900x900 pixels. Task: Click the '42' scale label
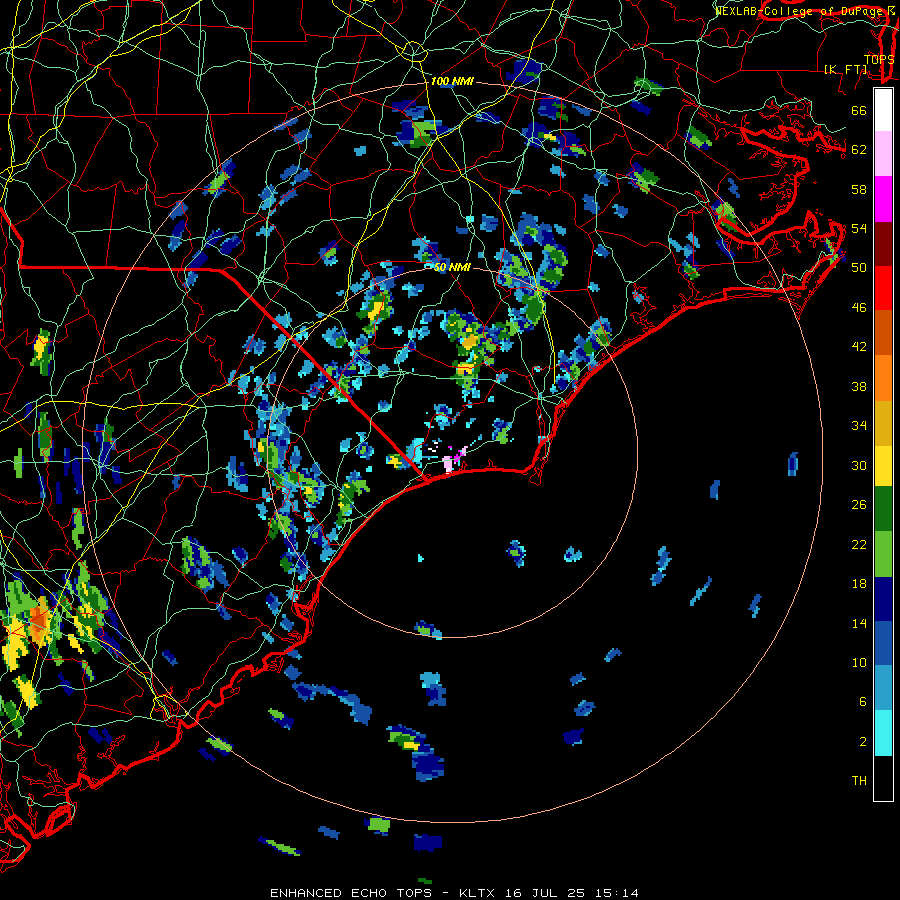[x=859, y=346]
